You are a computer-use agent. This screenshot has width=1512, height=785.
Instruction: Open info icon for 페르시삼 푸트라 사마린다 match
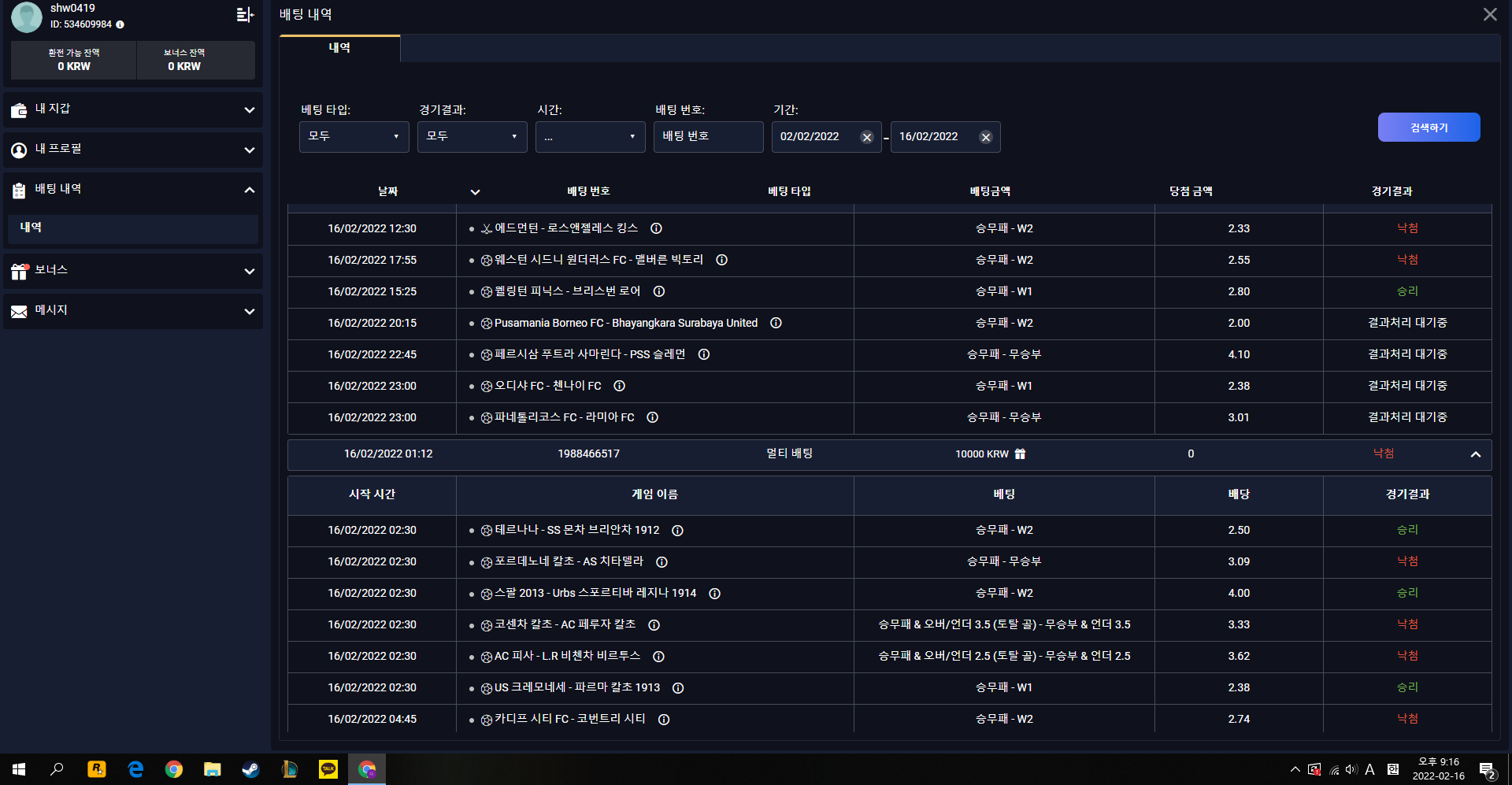point(704,354)
